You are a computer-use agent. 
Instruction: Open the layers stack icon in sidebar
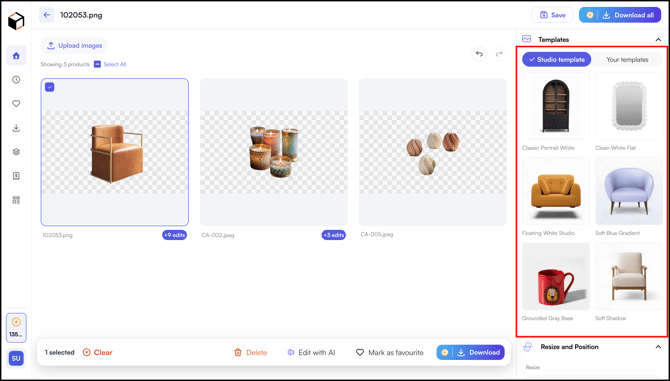pos(16,152)
